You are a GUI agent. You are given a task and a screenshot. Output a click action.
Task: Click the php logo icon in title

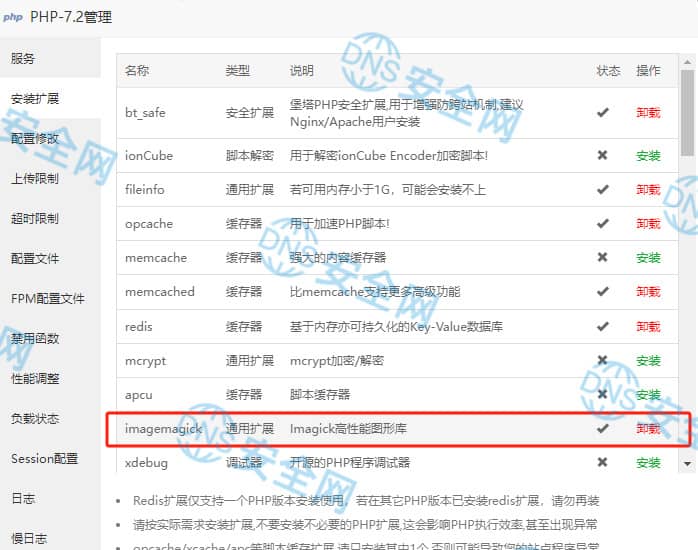(x=13, y=17)
